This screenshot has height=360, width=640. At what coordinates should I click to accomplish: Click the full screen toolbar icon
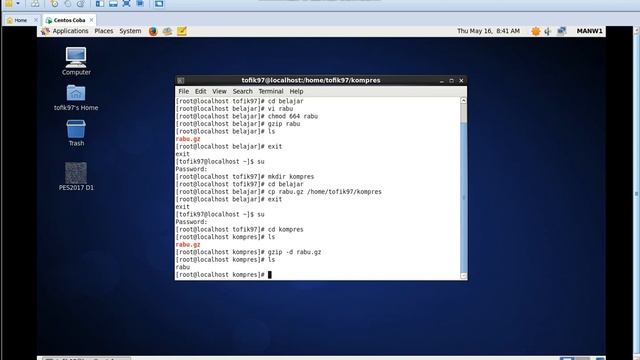coord(127,4)
